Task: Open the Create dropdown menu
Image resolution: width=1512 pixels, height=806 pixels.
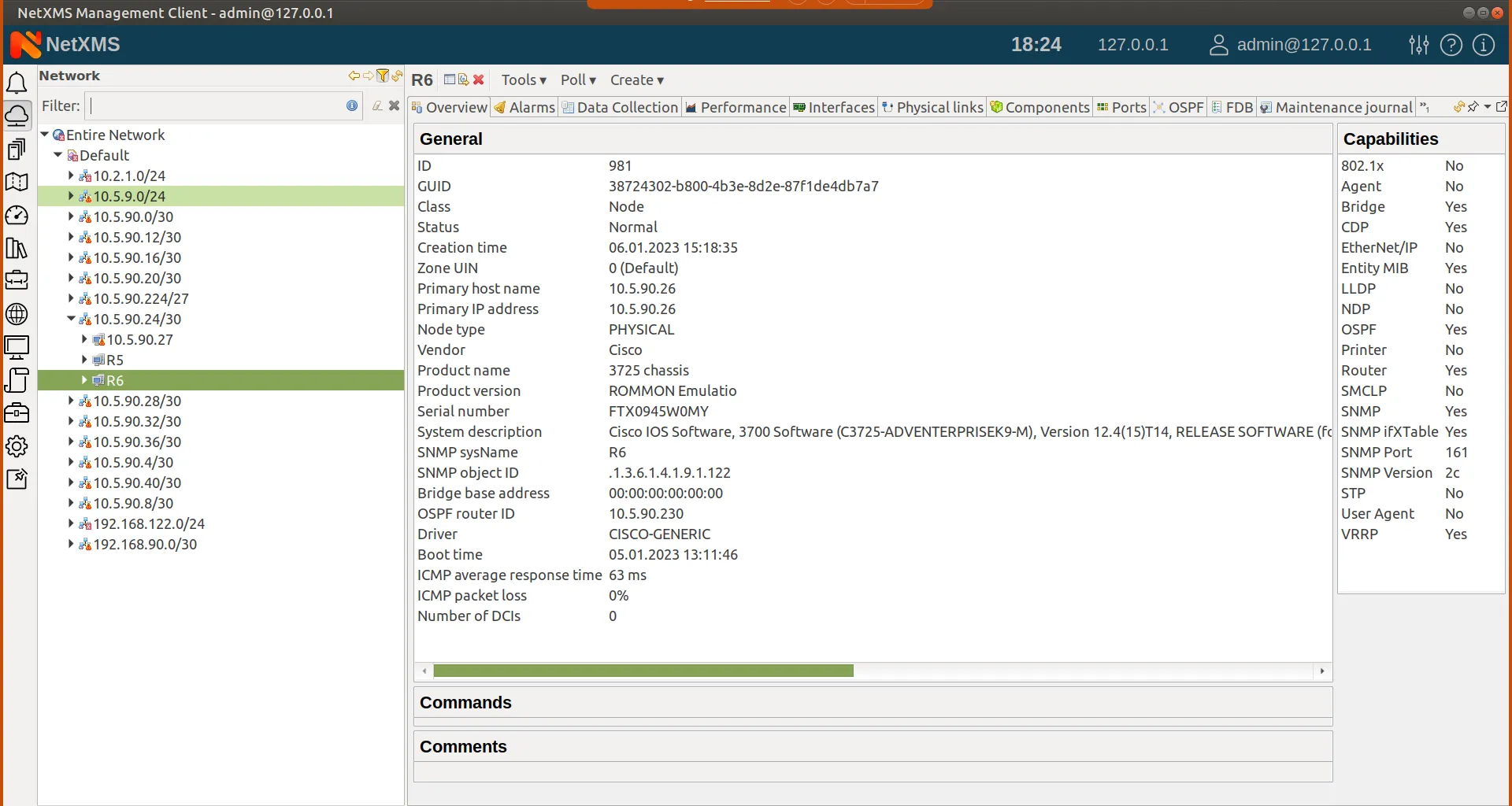Action: [x=636, y=79]
